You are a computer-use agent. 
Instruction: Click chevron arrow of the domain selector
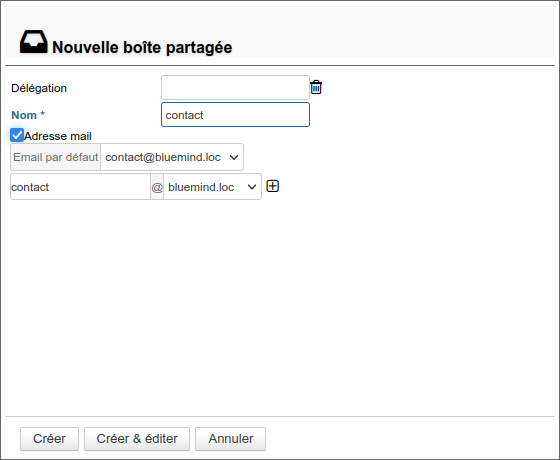click(x=252, y=187)
